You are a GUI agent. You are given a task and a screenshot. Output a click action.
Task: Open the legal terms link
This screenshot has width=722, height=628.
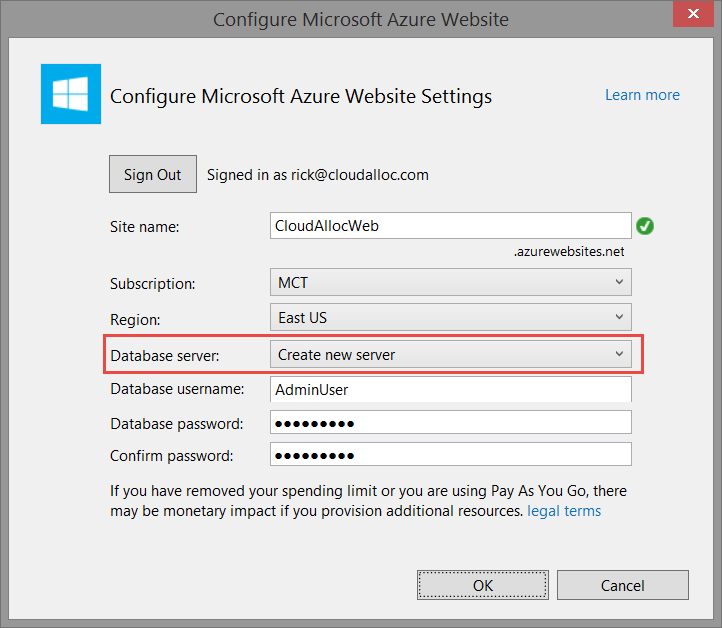pyautogui.click(x=564, y=511)
